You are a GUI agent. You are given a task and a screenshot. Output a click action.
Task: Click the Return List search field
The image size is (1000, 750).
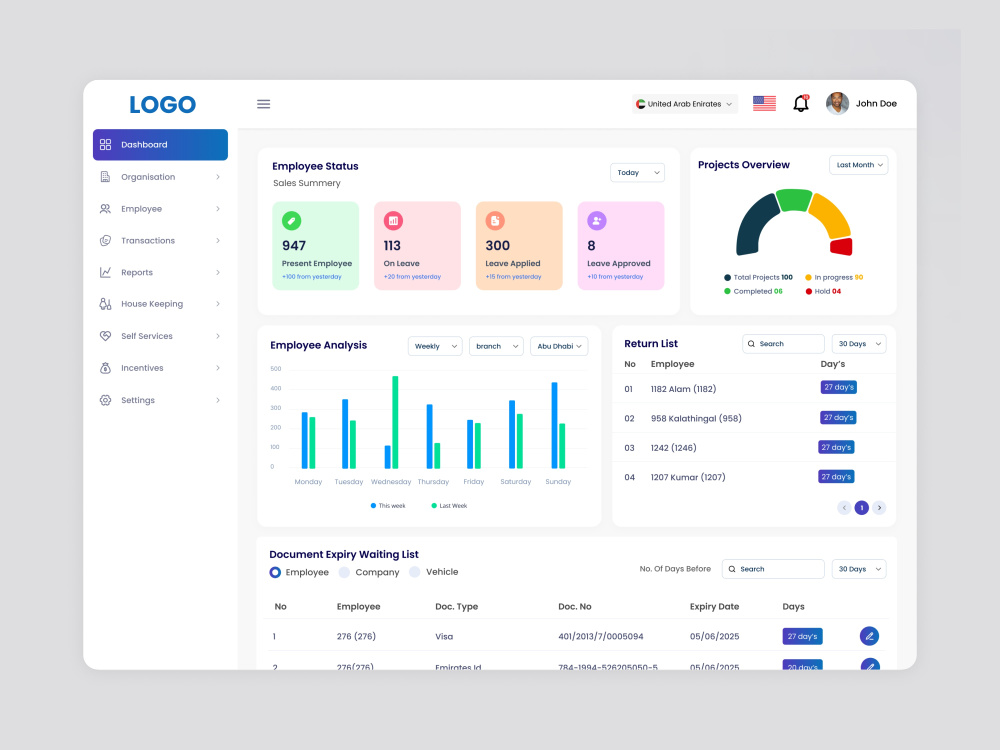(x=783, y=344)
